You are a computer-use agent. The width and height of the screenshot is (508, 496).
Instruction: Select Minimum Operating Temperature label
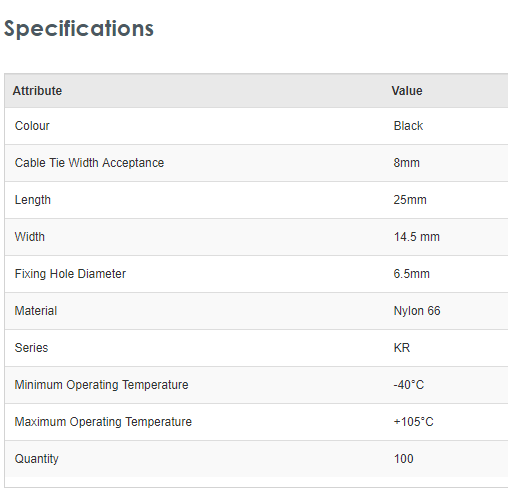pos(101,385)
